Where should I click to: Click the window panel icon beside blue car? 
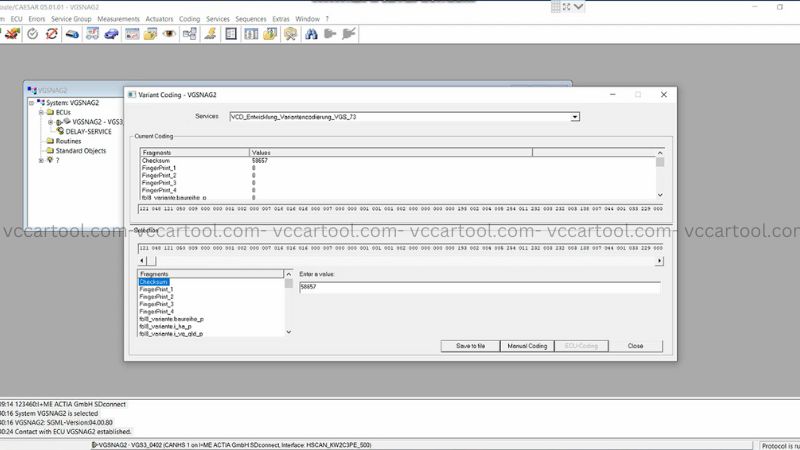coord(132,34)
